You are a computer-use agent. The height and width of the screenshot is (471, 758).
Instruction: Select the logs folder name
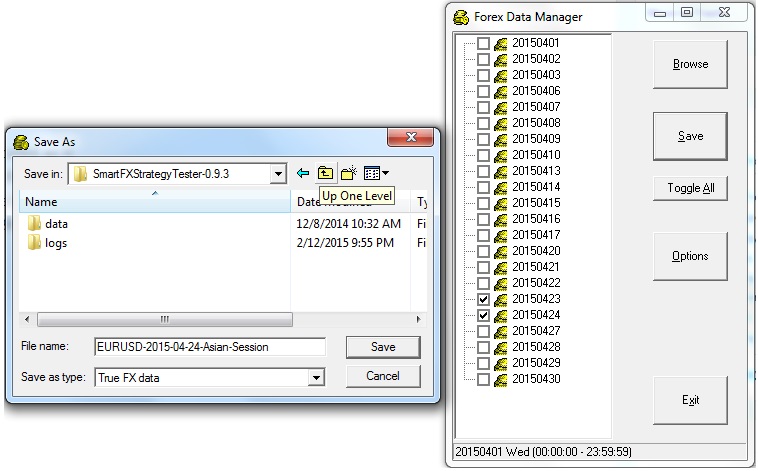pos(56,243)
